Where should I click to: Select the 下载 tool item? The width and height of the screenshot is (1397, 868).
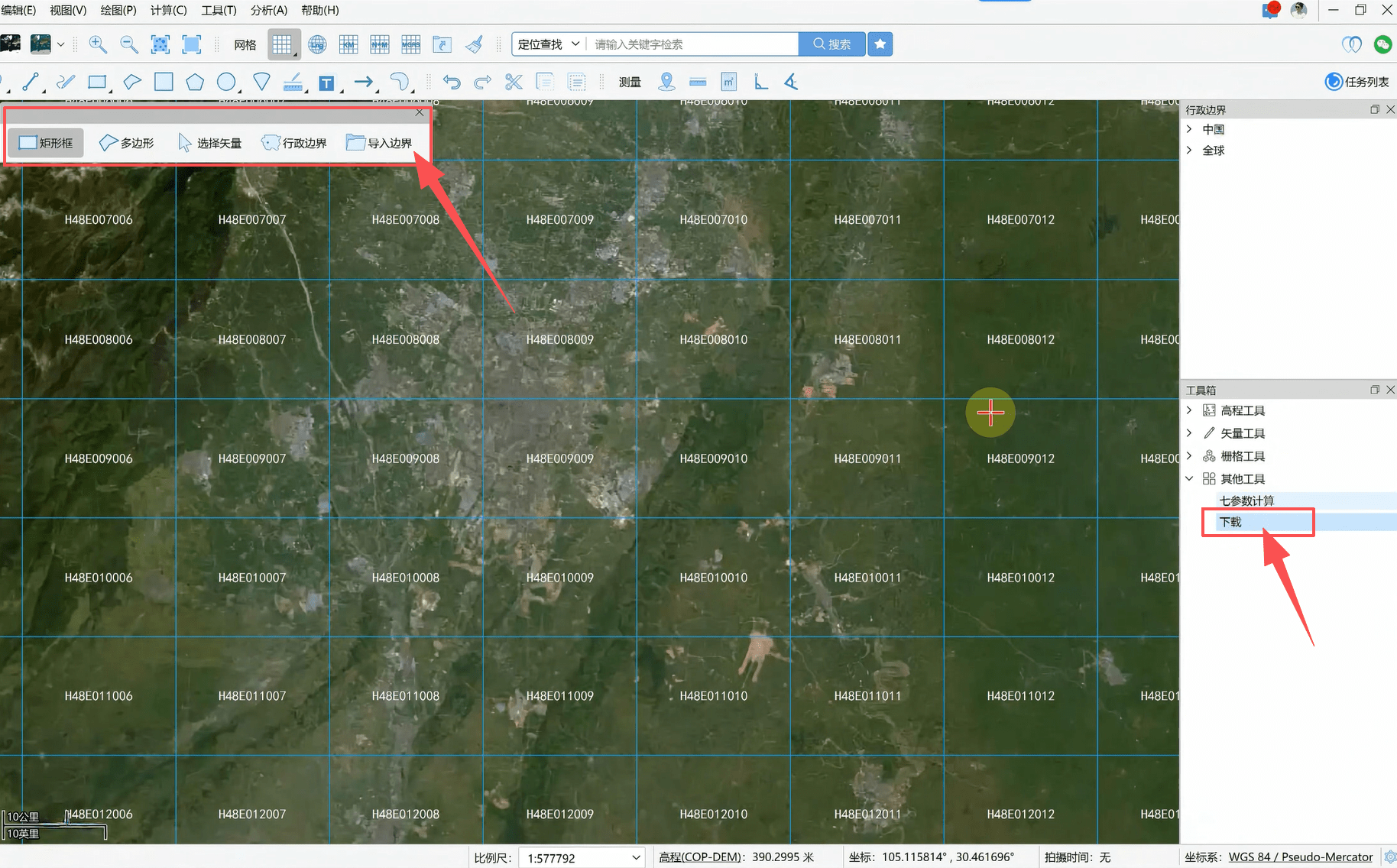pos(1230,522)
